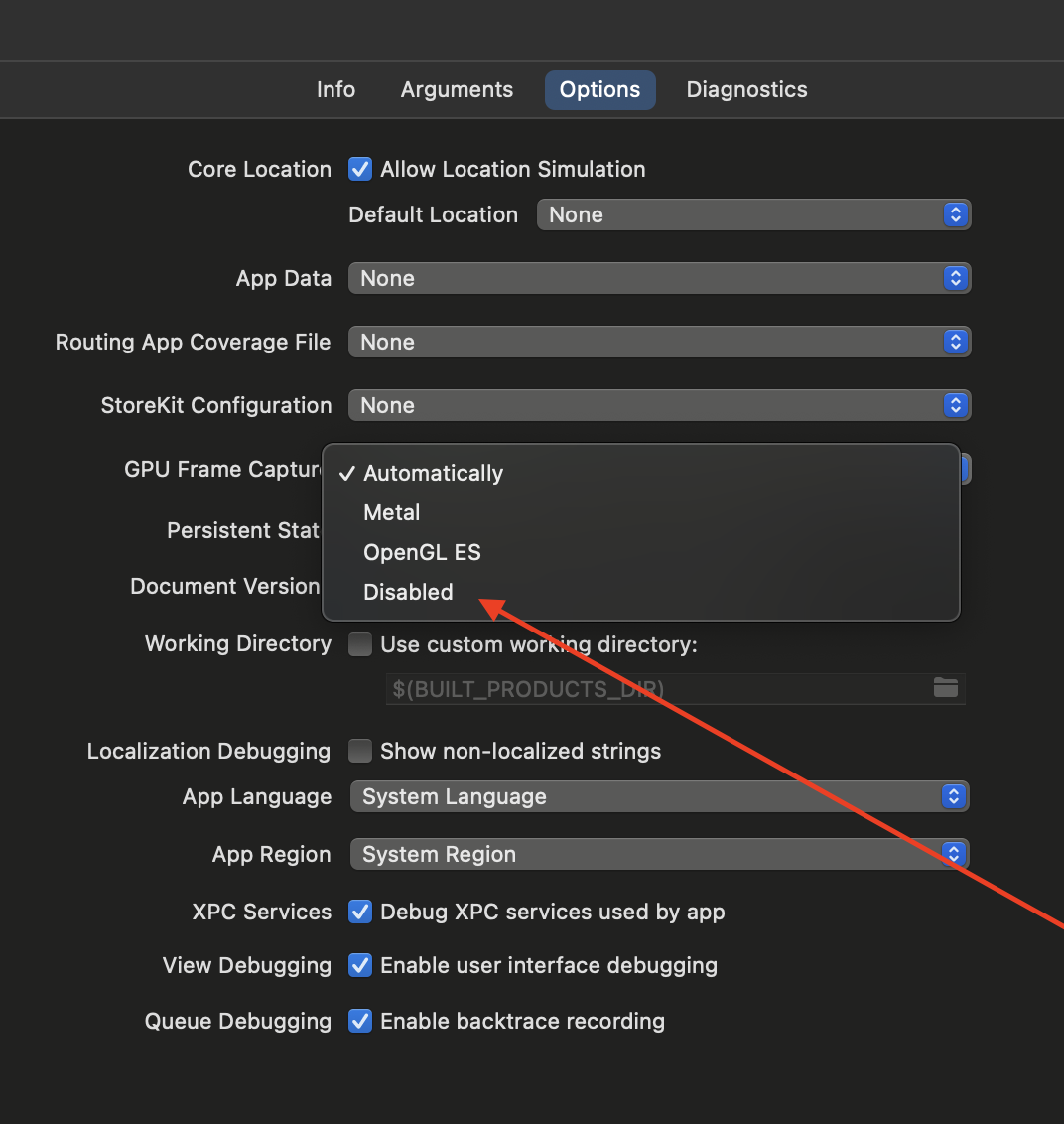
Task: Click the chevron icon on App Data popup
Action: point(955,278)
